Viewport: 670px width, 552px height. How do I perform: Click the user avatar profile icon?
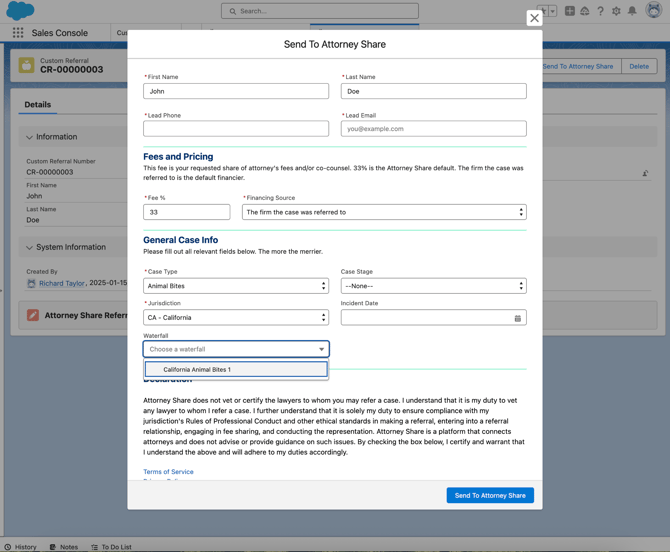click(x=653, y=11)
